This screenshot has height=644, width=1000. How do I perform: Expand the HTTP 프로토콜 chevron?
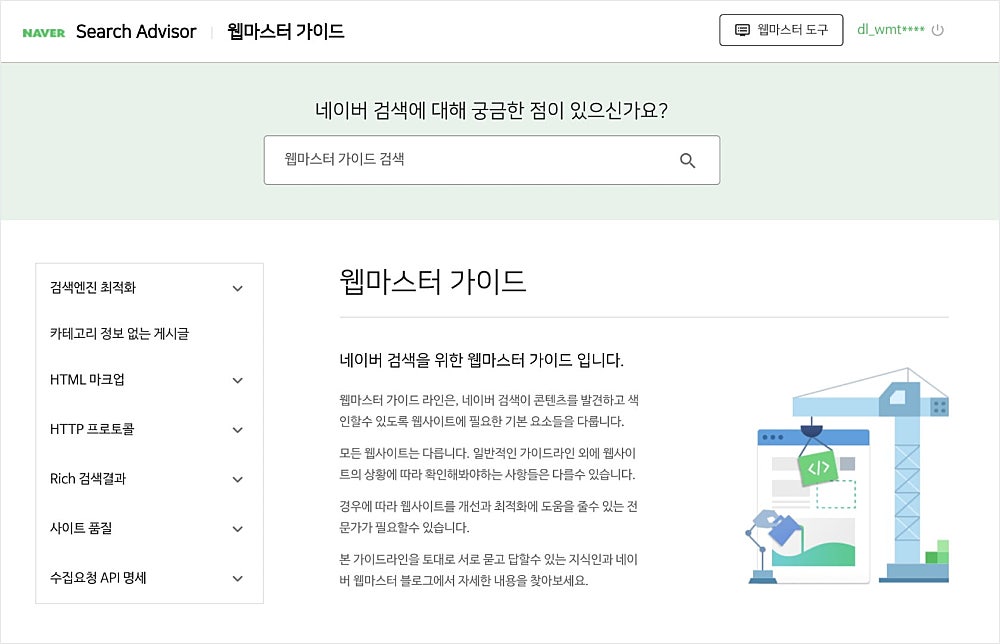[237, 430]
